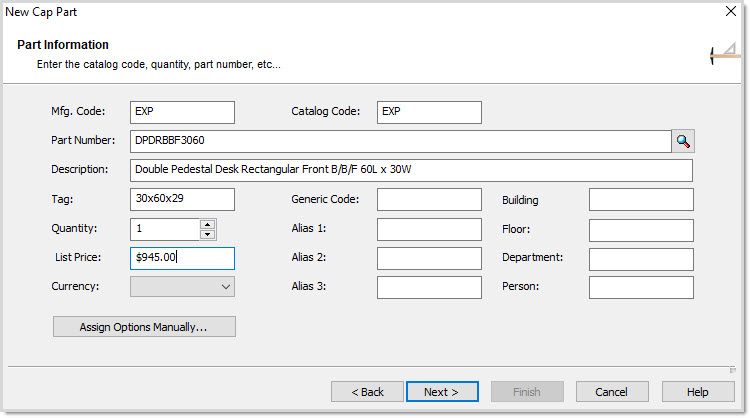The width and height of the screenshot is (750, 418).
Task: Focus the Mfg. Code field
Action: pos(182,112)
